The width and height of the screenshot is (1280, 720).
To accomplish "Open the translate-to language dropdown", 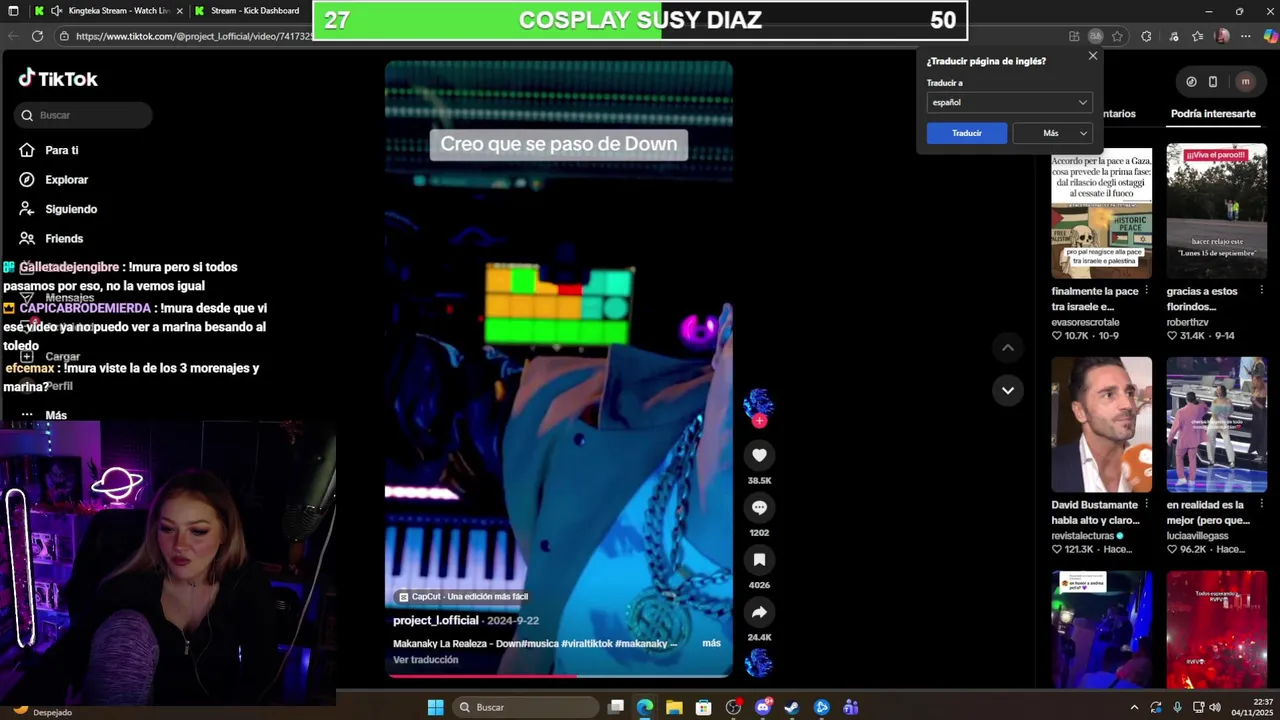I will click(x=1009, y=102).
